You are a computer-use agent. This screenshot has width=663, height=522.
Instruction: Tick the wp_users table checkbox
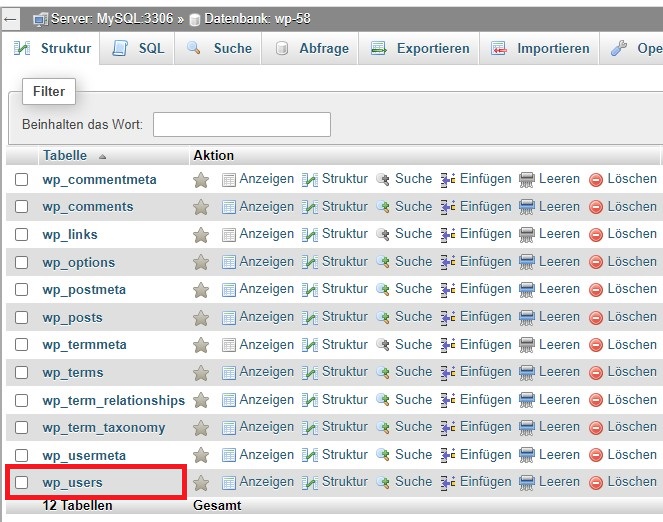[x=22, y=482]
